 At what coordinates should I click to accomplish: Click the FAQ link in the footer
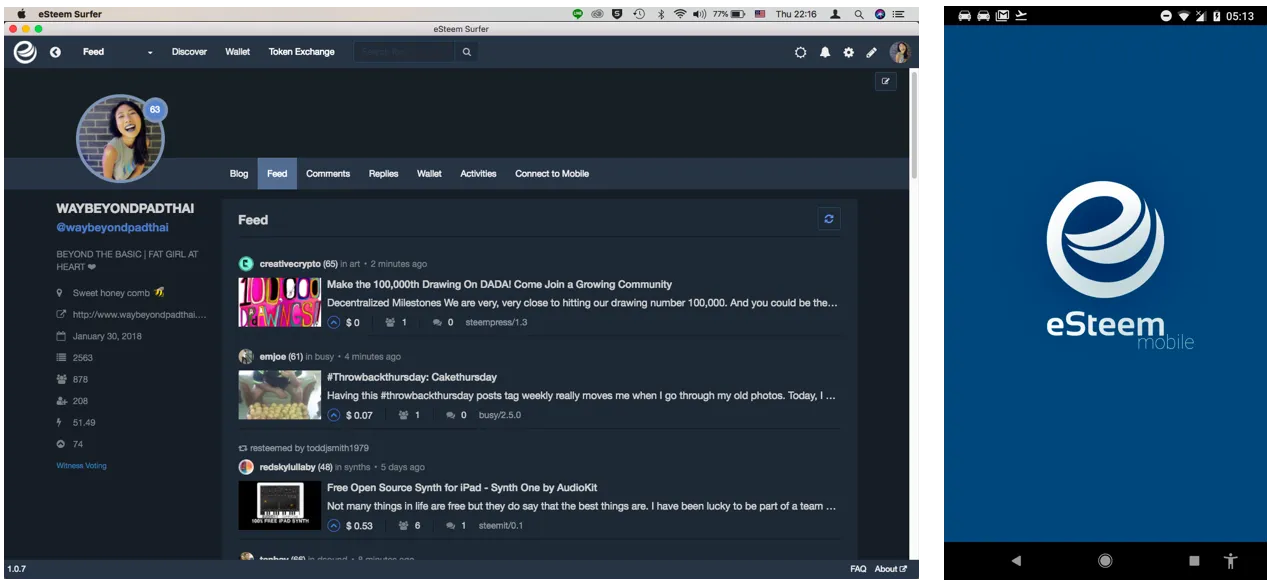(858, 569)
